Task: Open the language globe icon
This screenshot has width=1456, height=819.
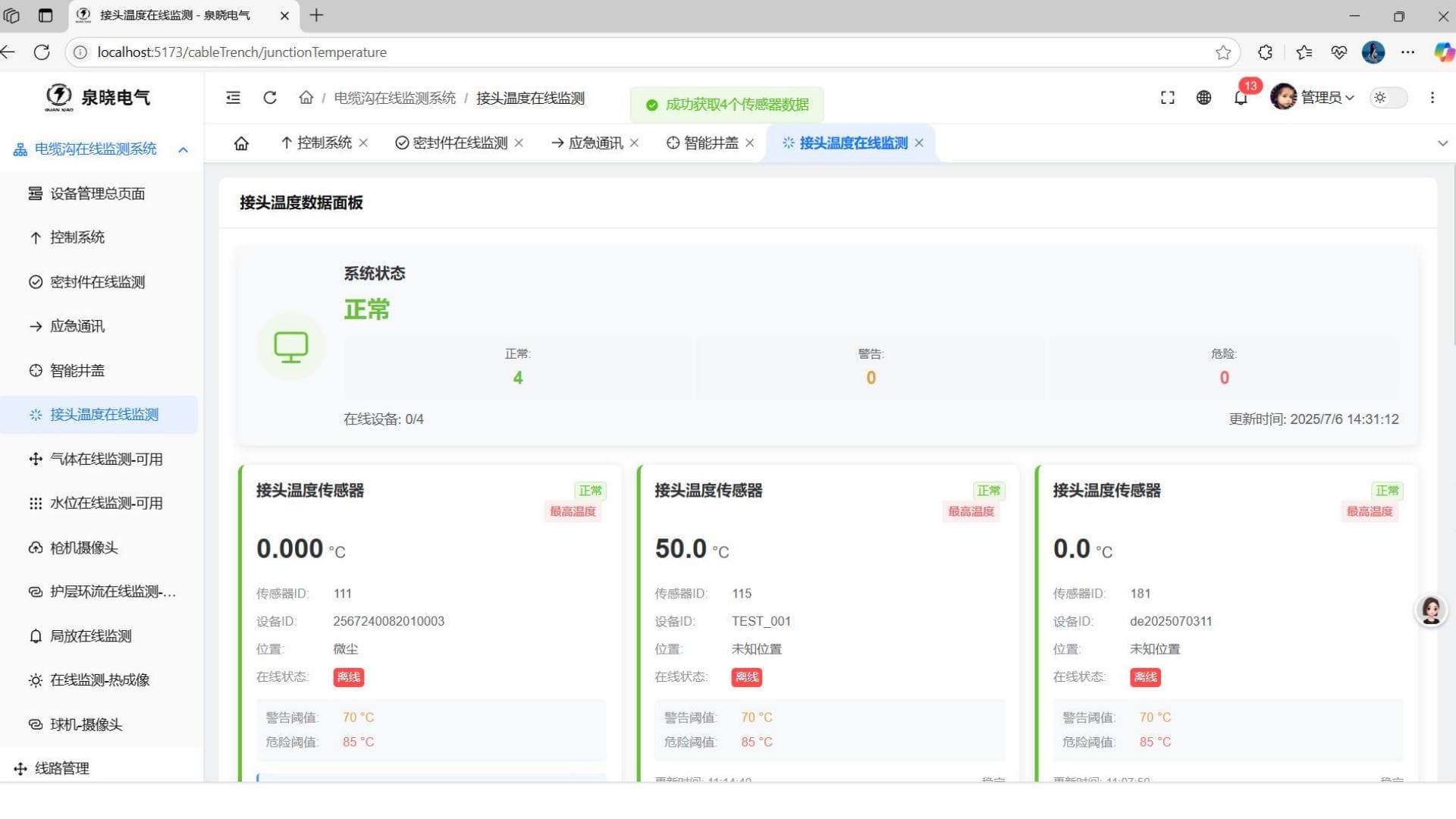Action: point(1203,98)
